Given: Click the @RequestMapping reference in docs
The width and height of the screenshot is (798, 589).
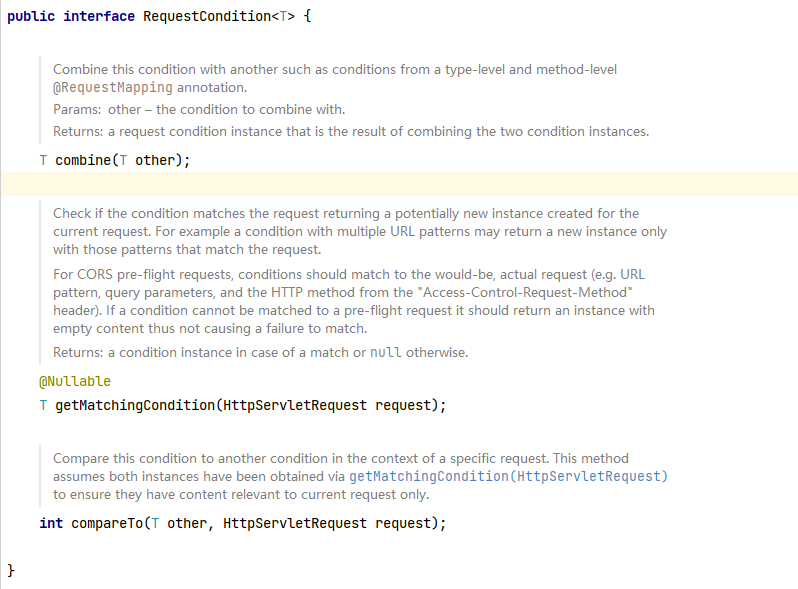Looking at the screenshot, I should [113, 88].
